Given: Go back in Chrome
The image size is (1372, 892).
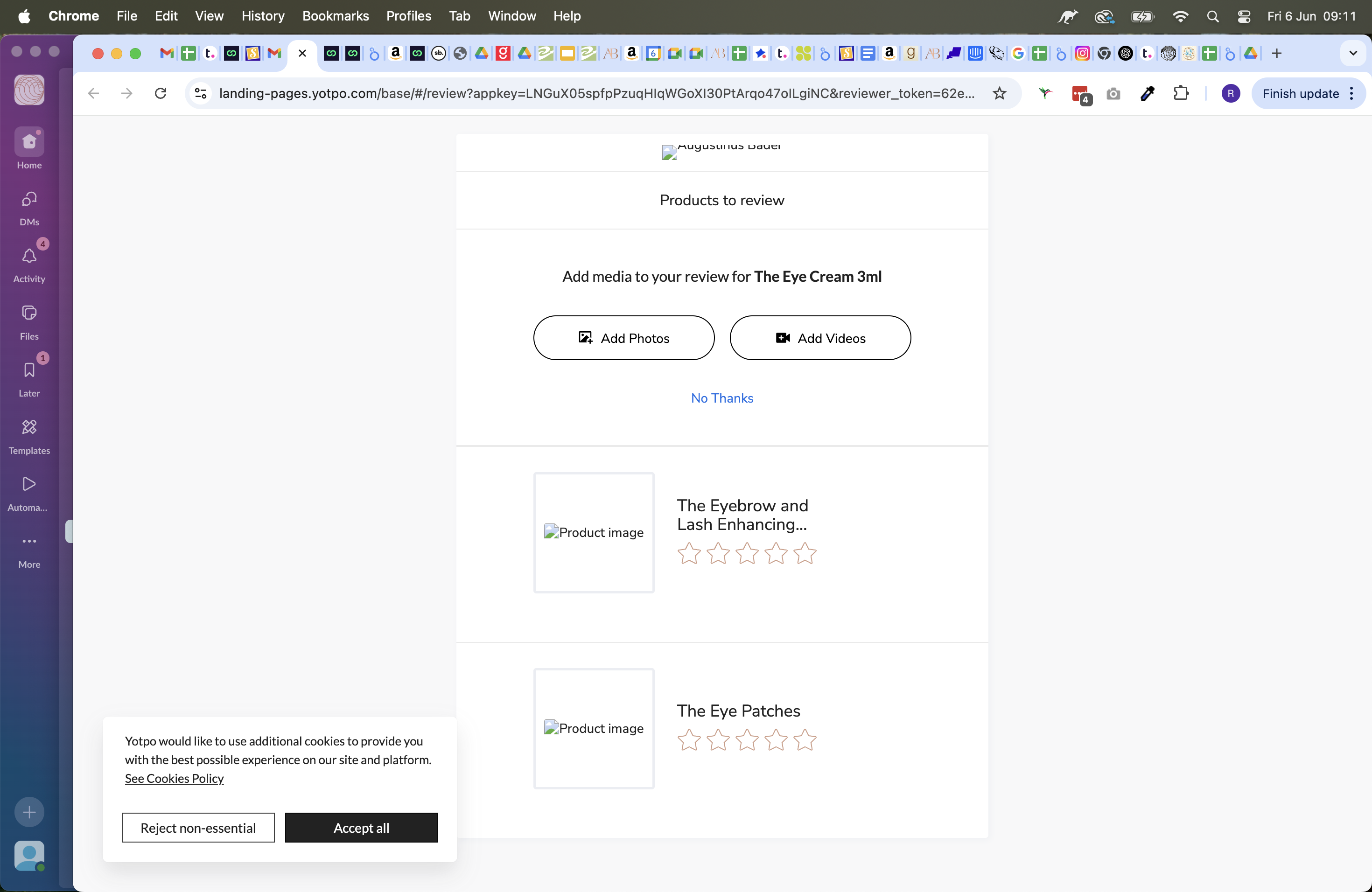Looking at the screenshot, I should [x=93, y=93].
